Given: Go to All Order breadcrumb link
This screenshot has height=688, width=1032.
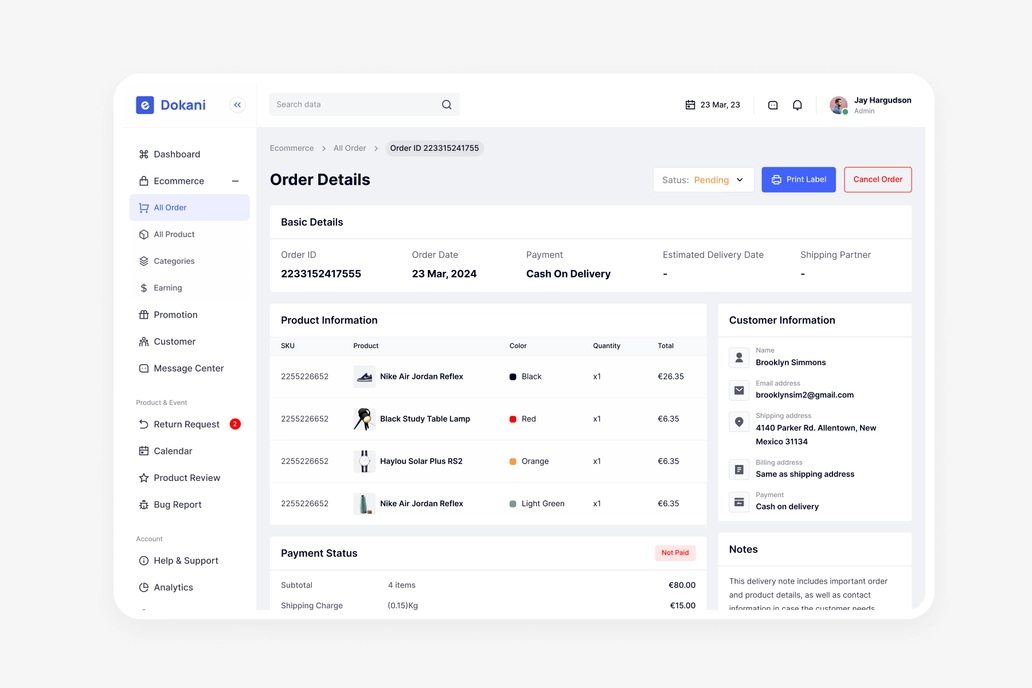Looking at the screenshot, I should pyautogui.click(x=349, y=148).
